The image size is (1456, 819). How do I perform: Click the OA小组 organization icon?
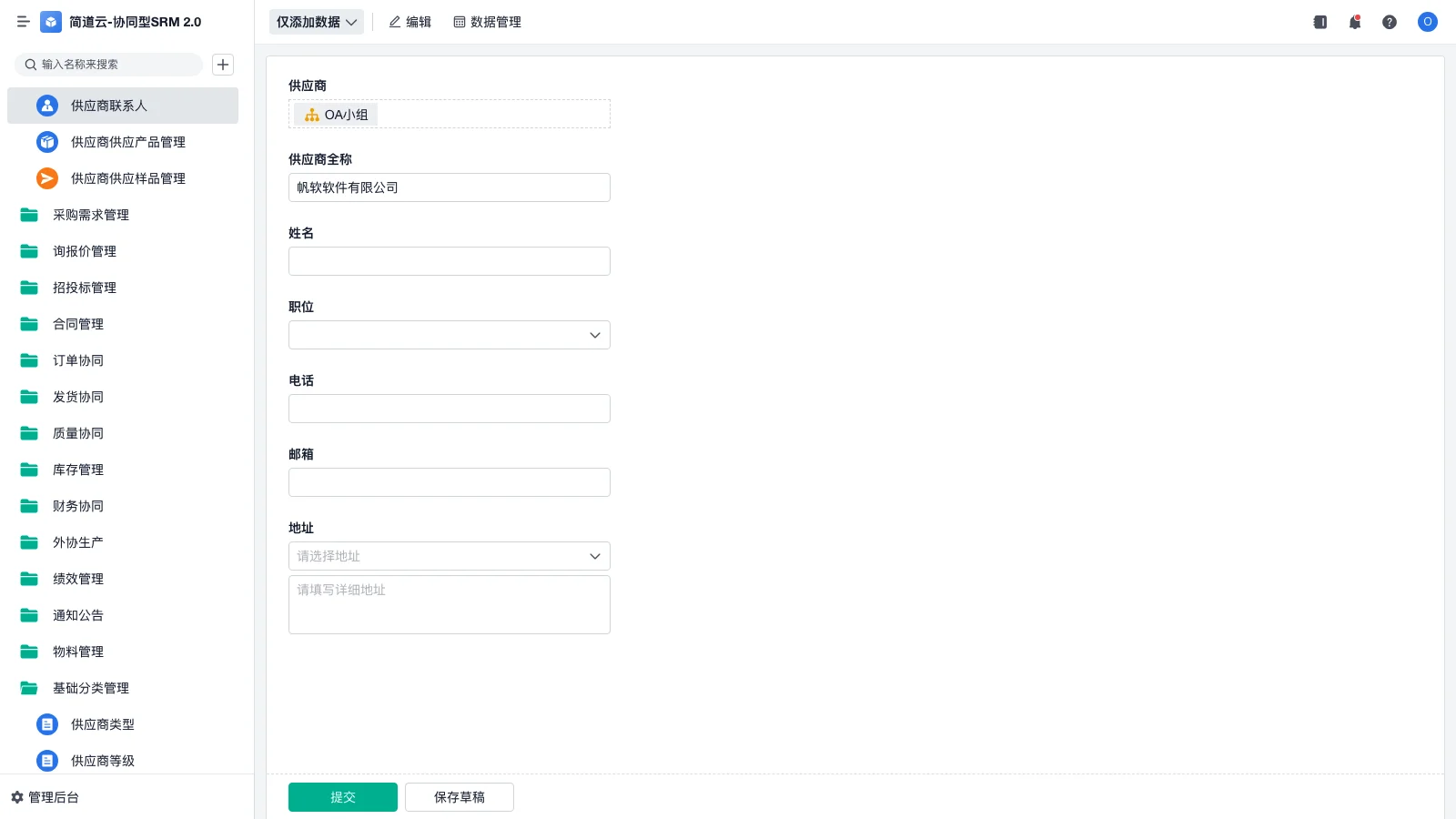pos(312,115)
